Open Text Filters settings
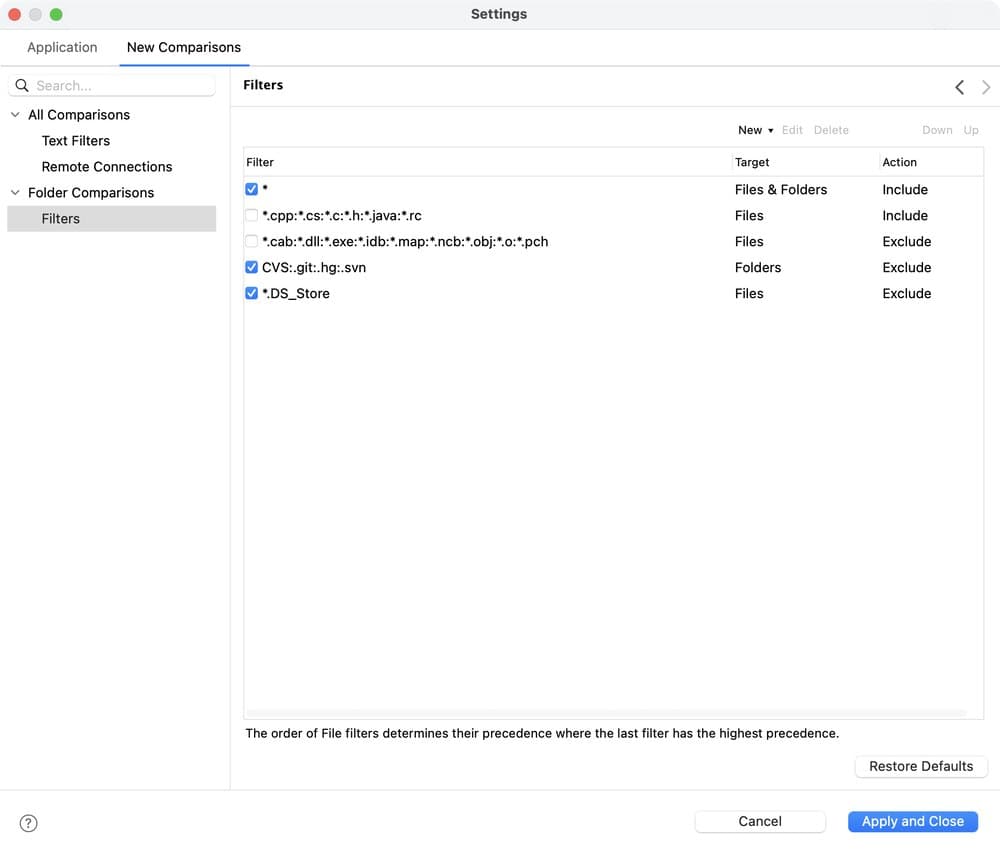Viewport: 1000px width, 854px height. tap(76, 141)
